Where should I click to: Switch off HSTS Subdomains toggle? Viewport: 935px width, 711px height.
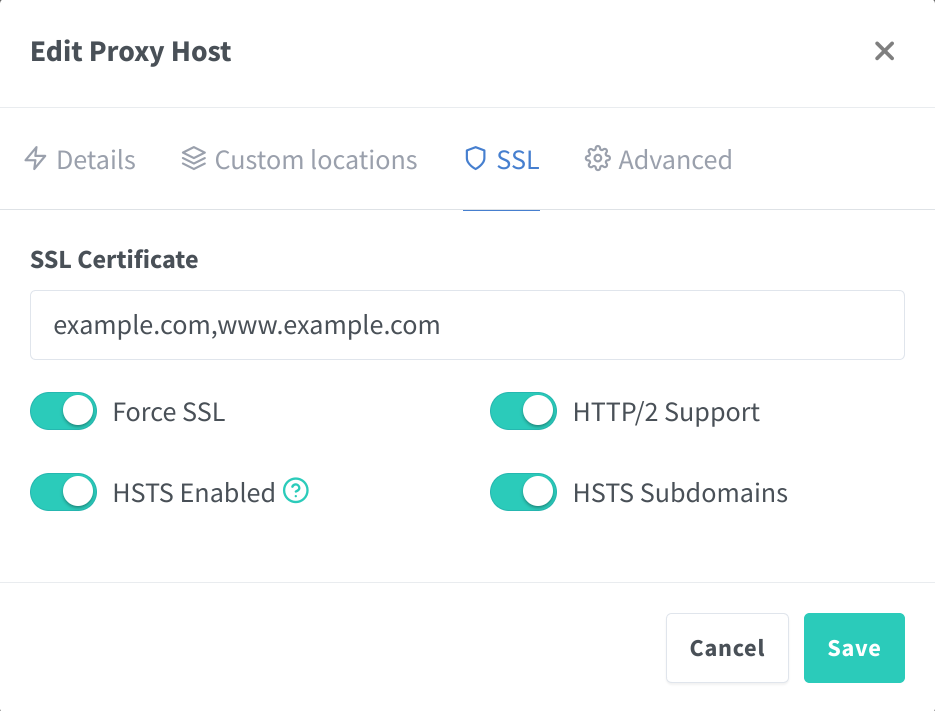coord(523,492)
